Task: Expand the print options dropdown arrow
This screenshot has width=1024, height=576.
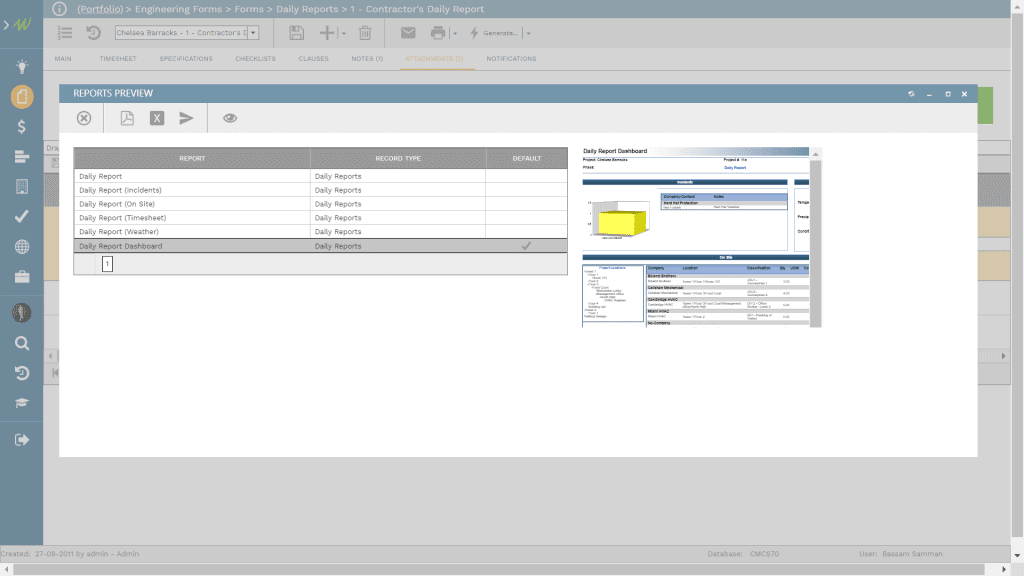Action: (455, 33)
